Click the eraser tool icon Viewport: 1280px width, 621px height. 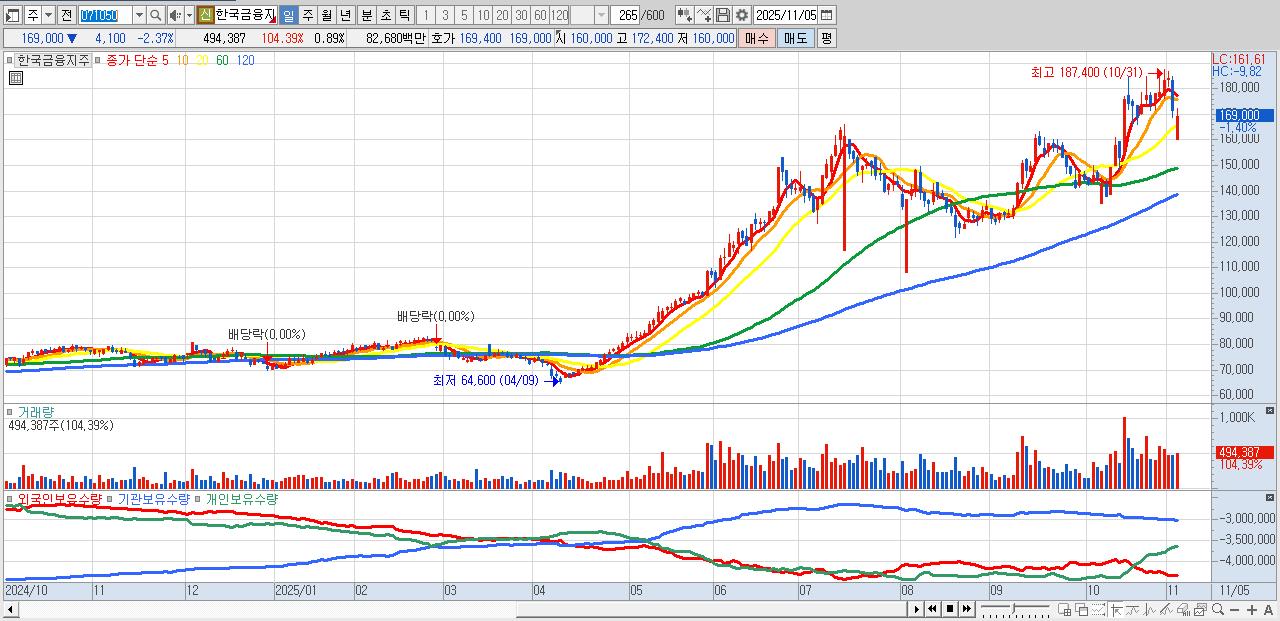[1184, 610]
